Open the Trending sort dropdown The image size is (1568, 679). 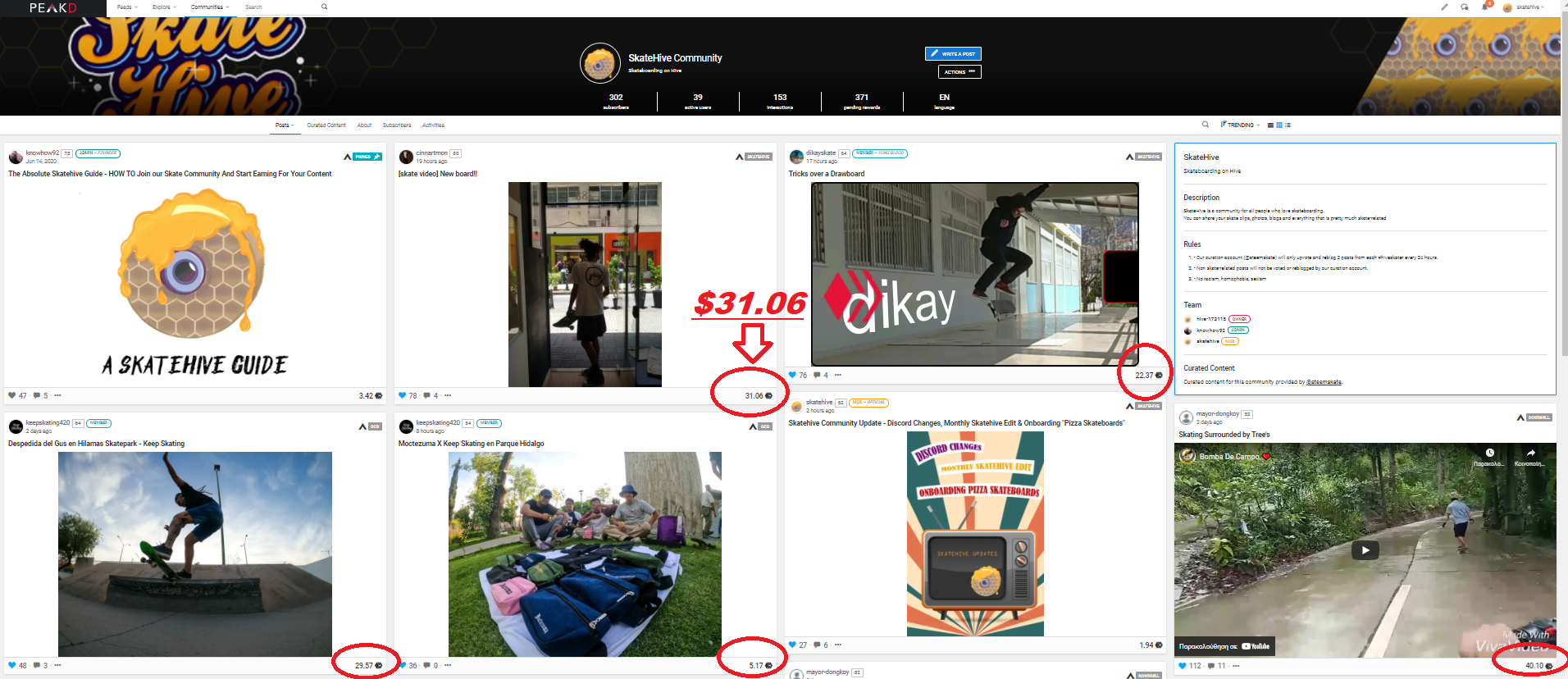tap(1240, 125)
